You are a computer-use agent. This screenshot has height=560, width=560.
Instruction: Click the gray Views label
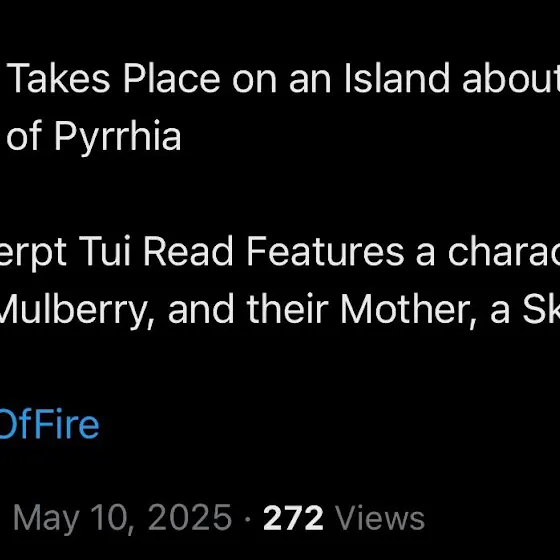(x=381, y=518)
